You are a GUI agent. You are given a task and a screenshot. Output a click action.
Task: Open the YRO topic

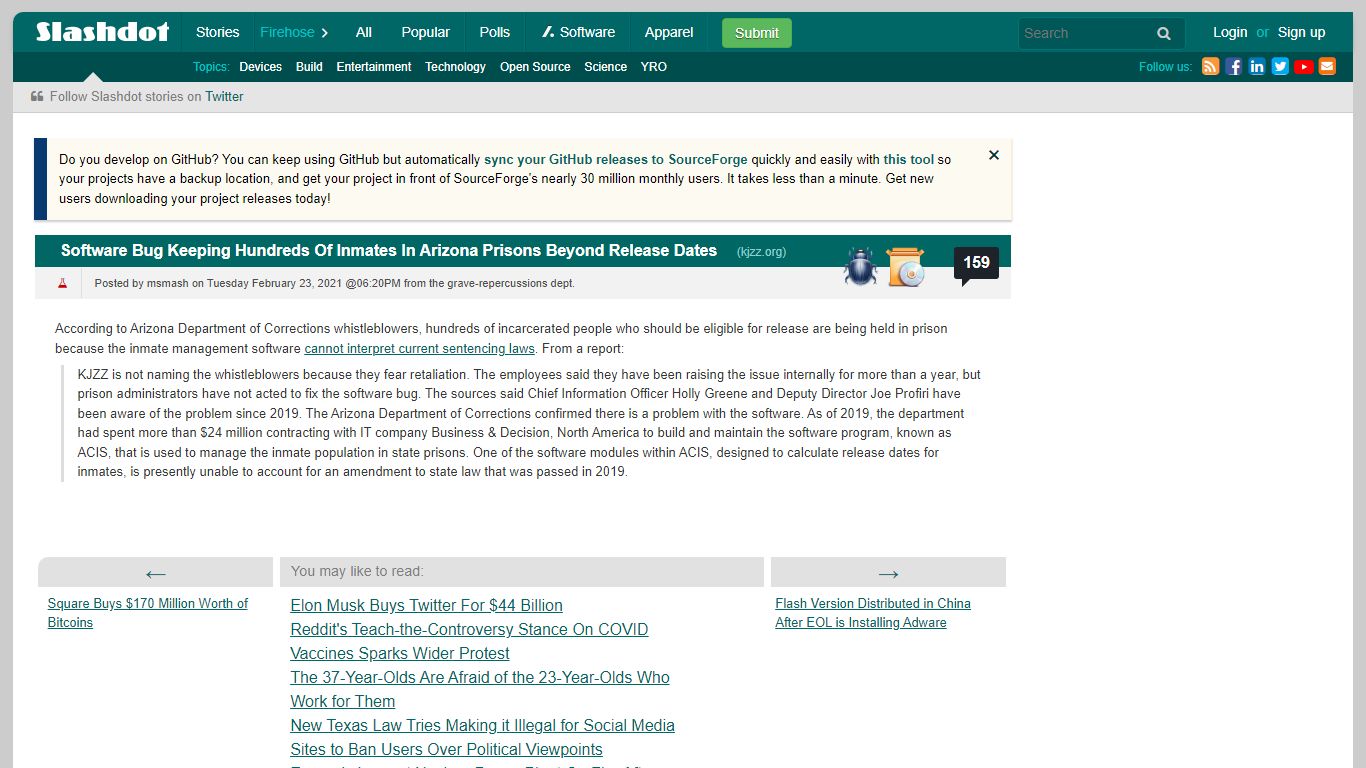pos(654,67)
